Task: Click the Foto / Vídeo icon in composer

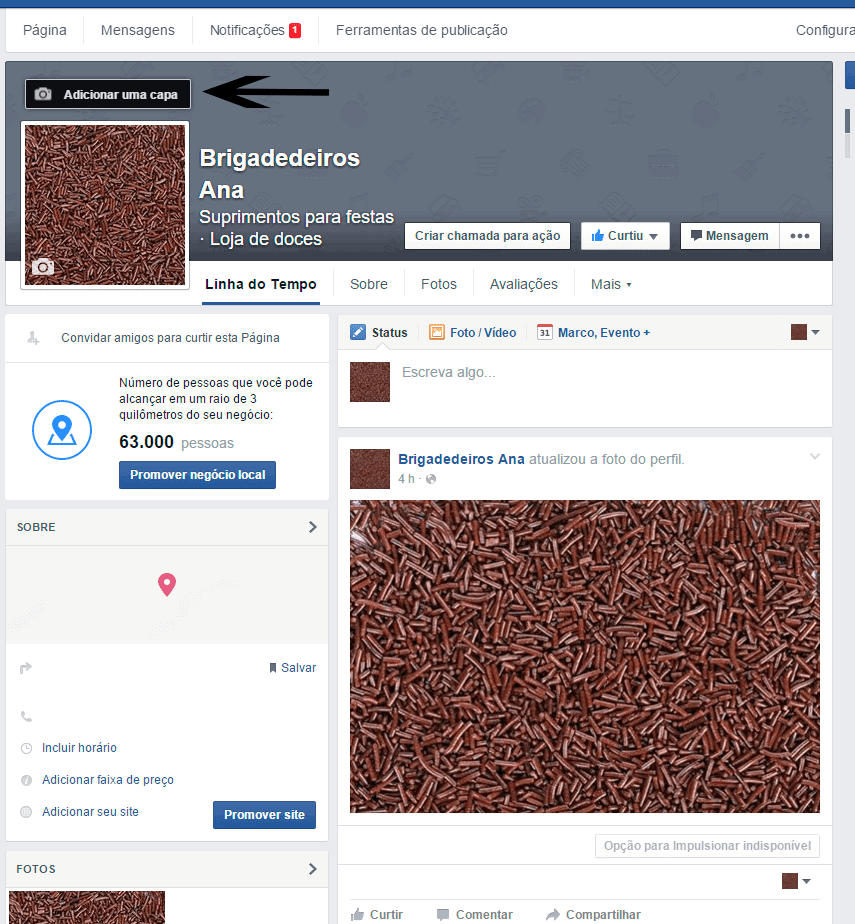Action: click(437, 332)
